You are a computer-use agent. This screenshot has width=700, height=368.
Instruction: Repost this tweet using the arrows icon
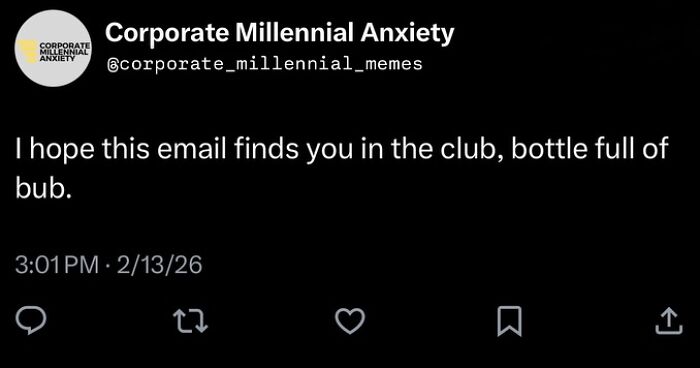pyautogui.click(x=191, y=321)
